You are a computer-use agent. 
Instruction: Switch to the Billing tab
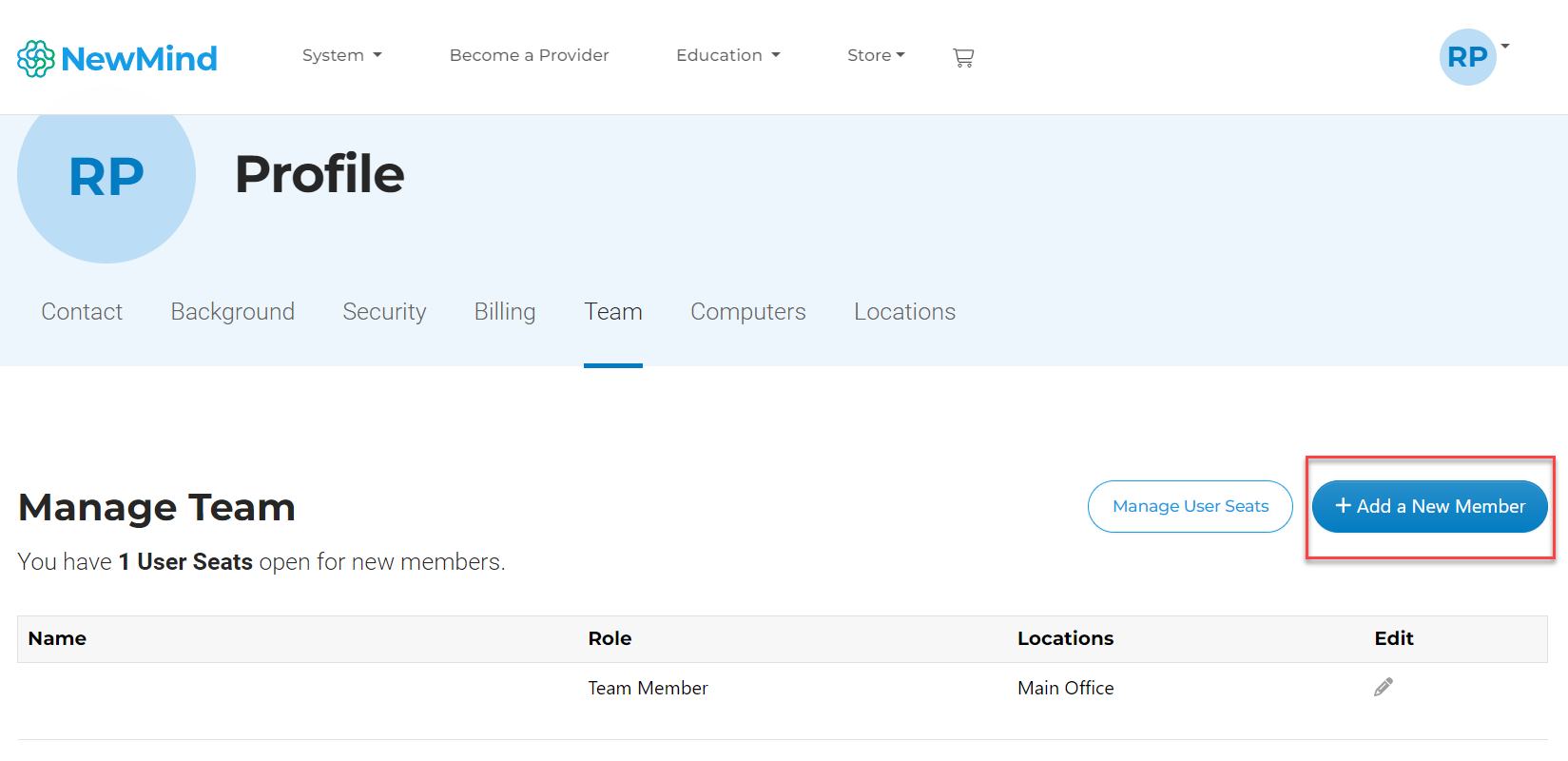(x=505, y=312)
